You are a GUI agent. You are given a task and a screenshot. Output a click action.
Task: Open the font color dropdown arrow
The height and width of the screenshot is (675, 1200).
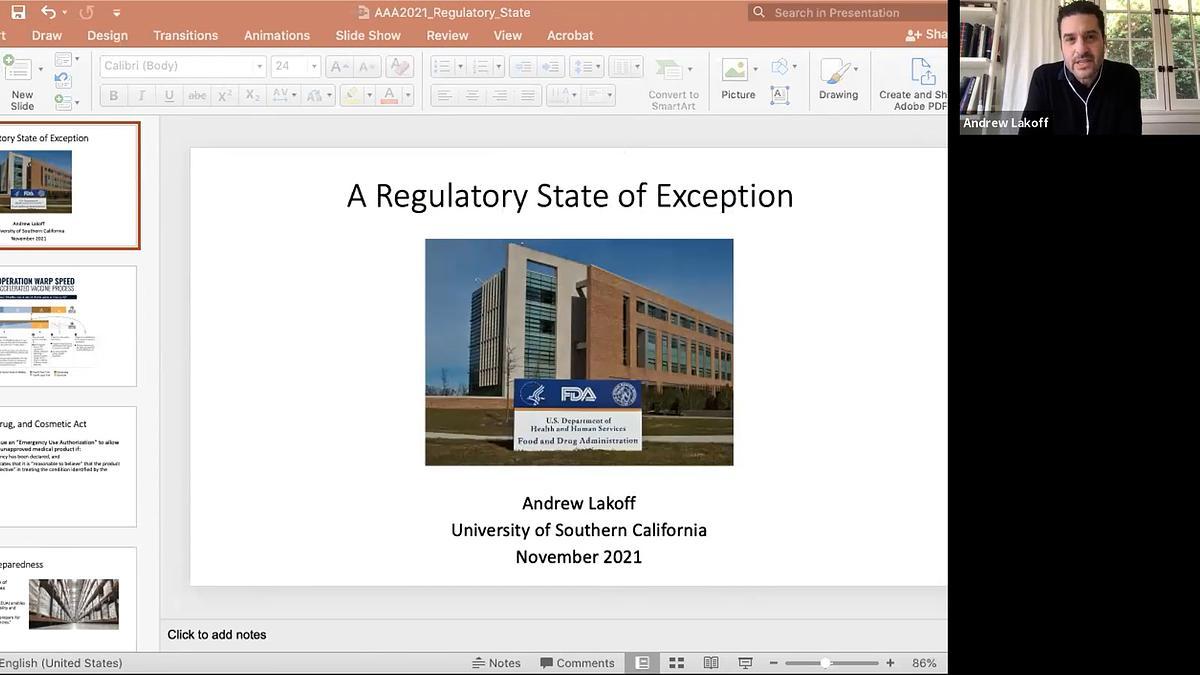point(408,96)
